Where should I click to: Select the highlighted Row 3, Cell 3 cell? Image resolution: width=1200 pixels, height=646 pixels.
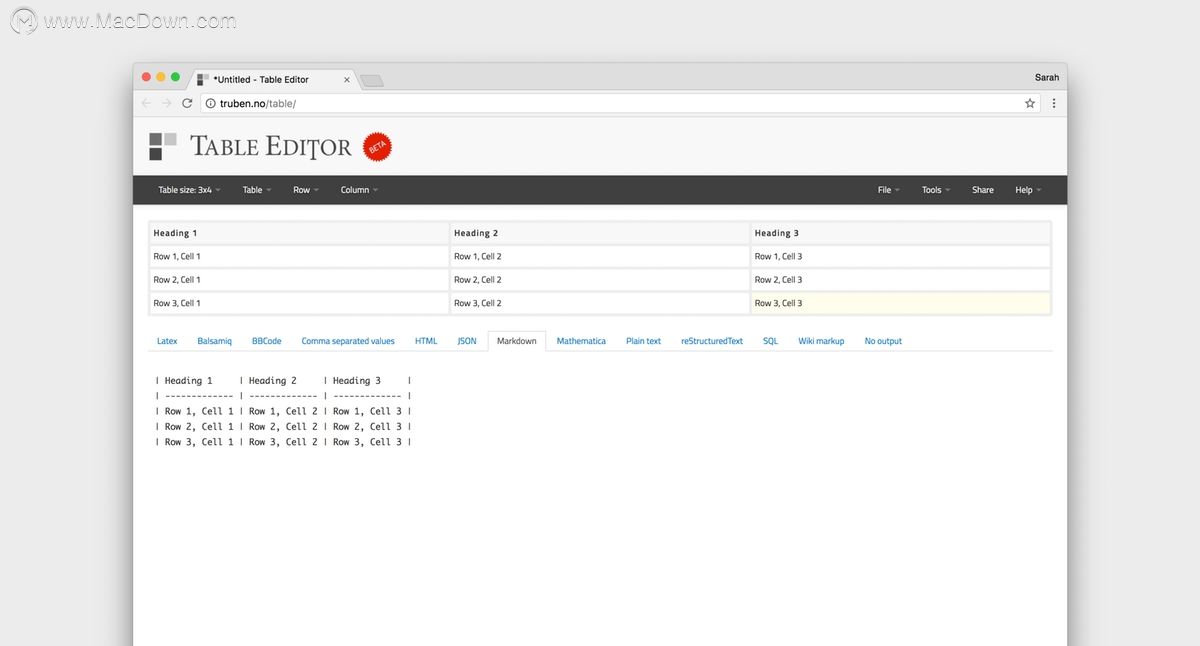900,303
